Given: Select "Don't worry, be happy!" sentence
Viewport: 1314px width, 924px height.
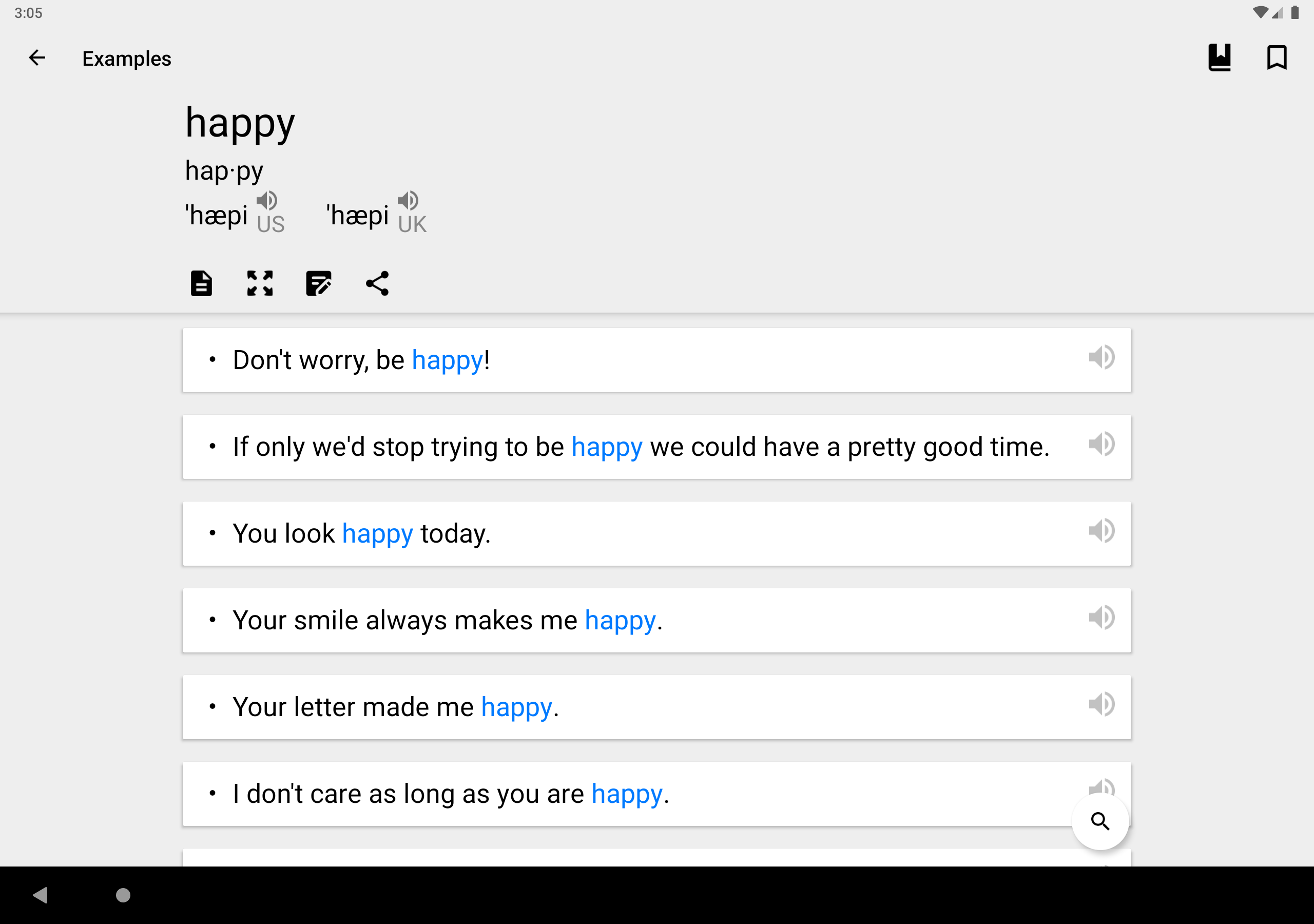Looking at the screenshot, I should click(x=656, y=360).
